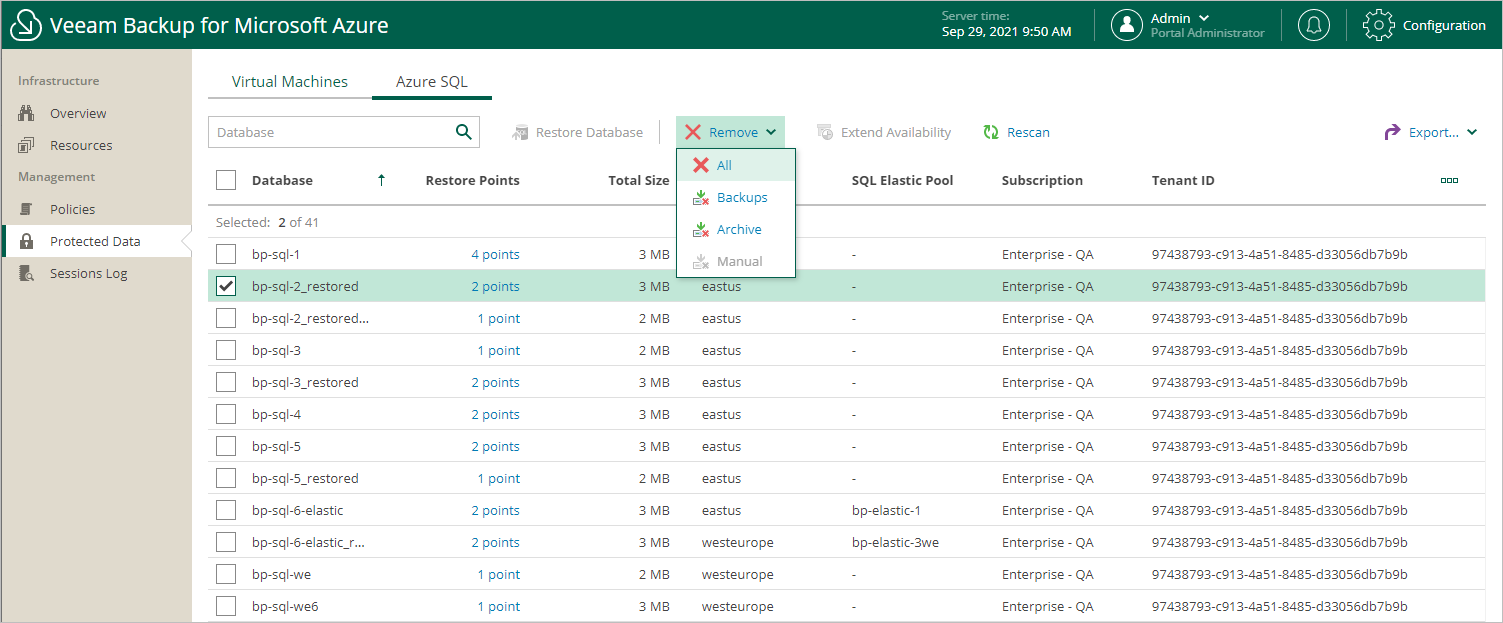Sort by the Tenant ID column header
Image resolution: width=1503 pixels, height=623 pixels.
pyautogui.click(x=1183, y=180)
